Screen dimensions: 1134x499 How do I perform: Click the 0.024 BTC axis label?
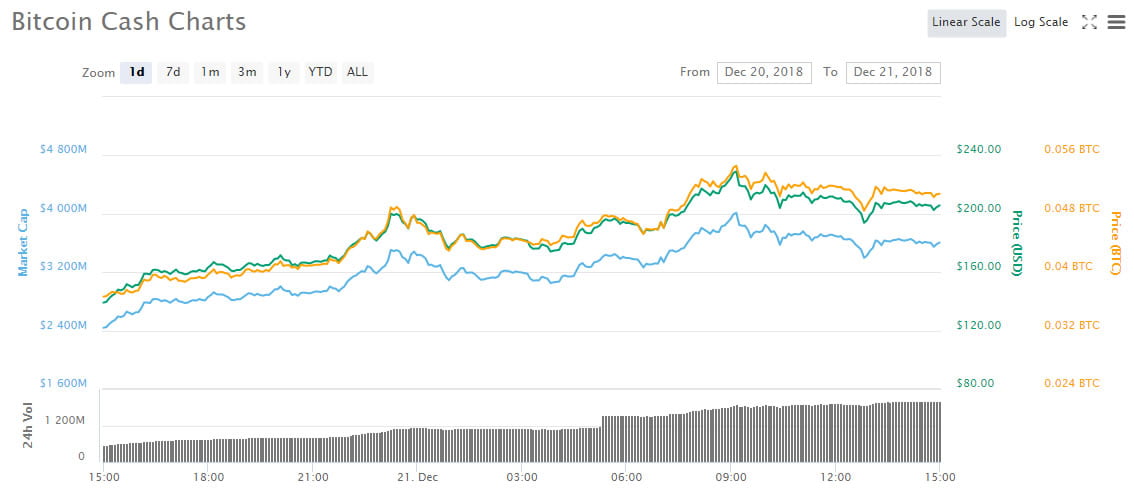1071,383
